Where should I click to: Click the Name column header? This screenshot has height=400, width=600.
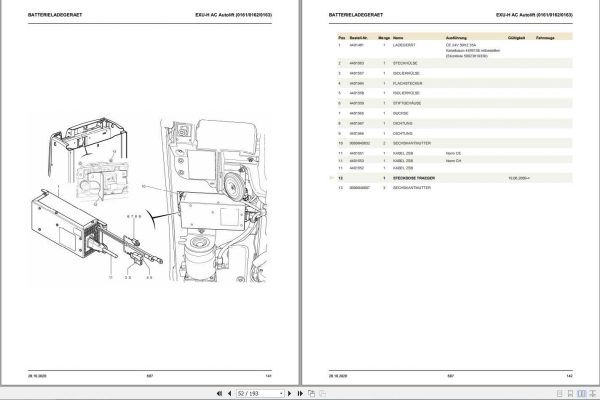[x=398, y=38]
